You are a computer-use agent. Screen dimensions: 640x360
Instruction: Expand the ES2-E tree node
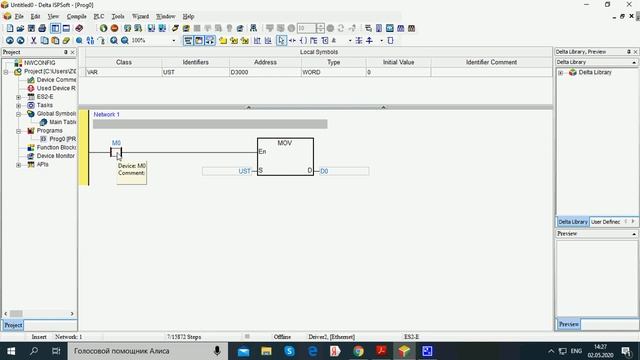[18, 97]
